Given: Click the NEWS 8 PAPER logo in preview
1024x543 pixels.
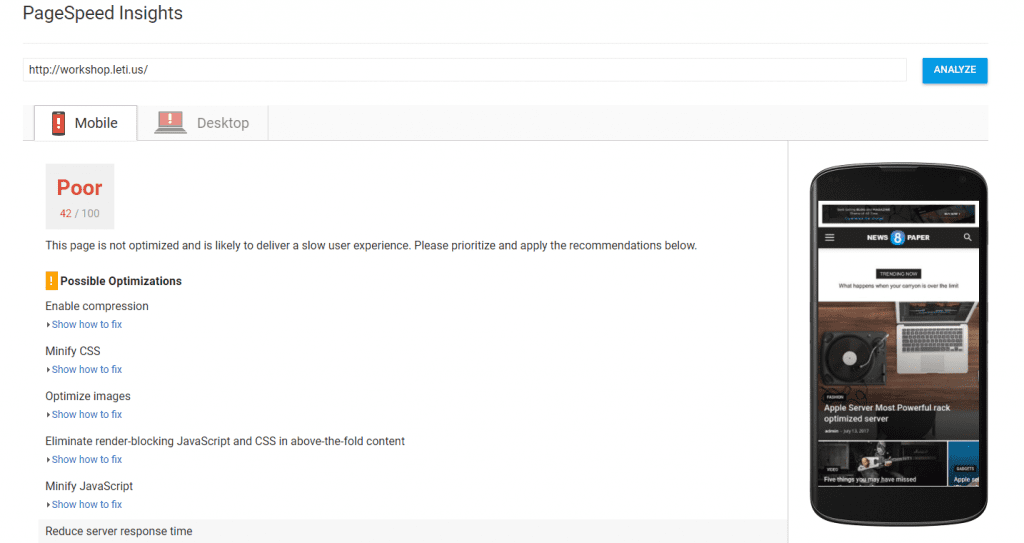Looking at the screenshot, I should (x=898, y=237).
